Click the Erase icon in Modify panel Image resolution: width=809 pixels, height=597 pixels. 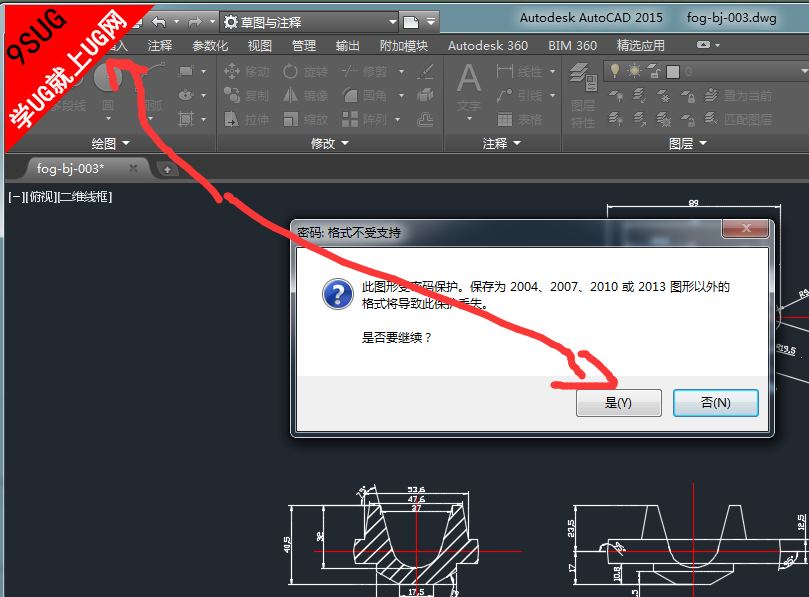425,71
